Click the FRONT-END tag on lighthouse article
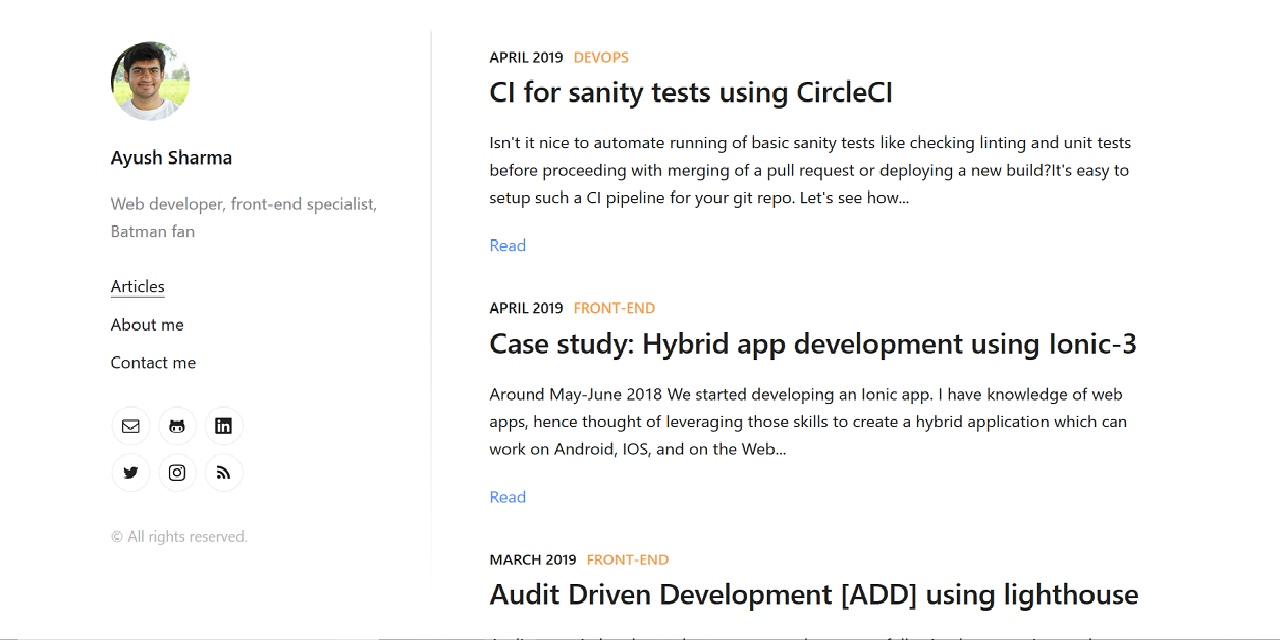The height and width of the screenshot is (640, 1280). (627, 559)
